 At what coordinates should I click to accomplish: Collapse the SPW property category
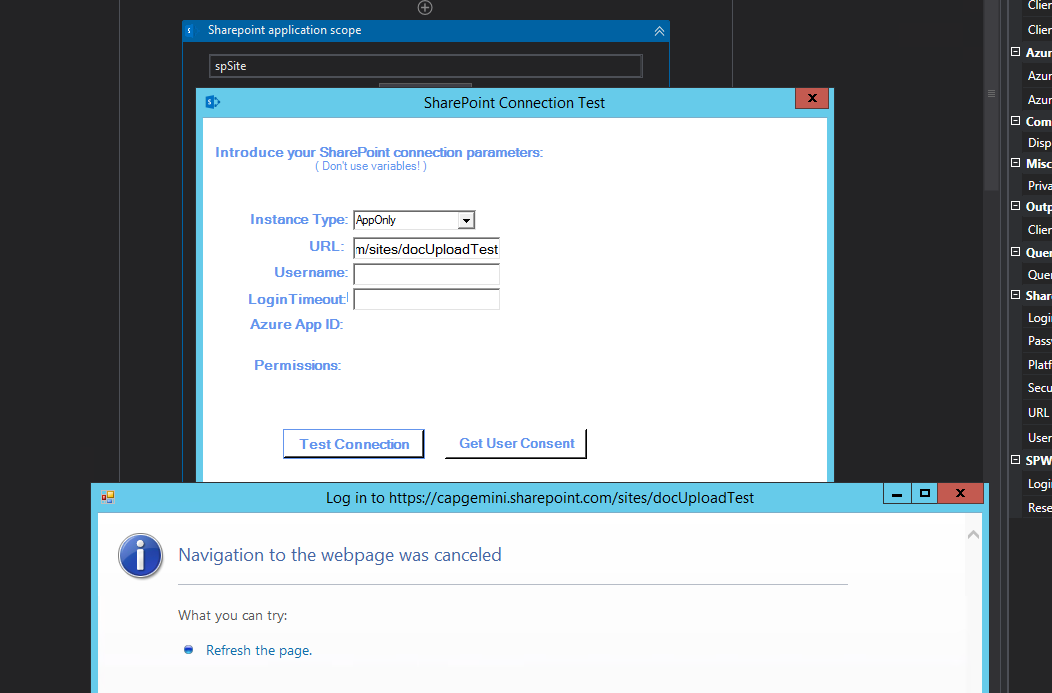[x=1016, y=460]
